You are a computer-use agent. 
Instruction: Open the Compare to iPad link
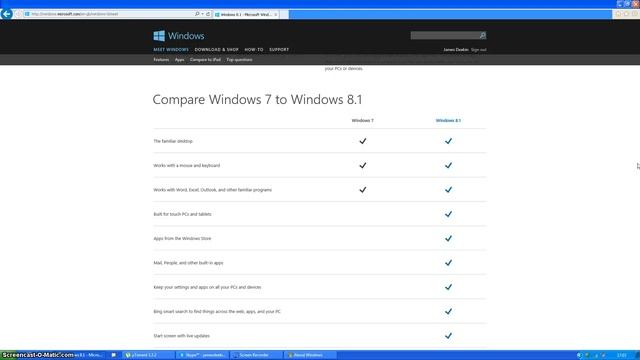(x=205, y=60)
